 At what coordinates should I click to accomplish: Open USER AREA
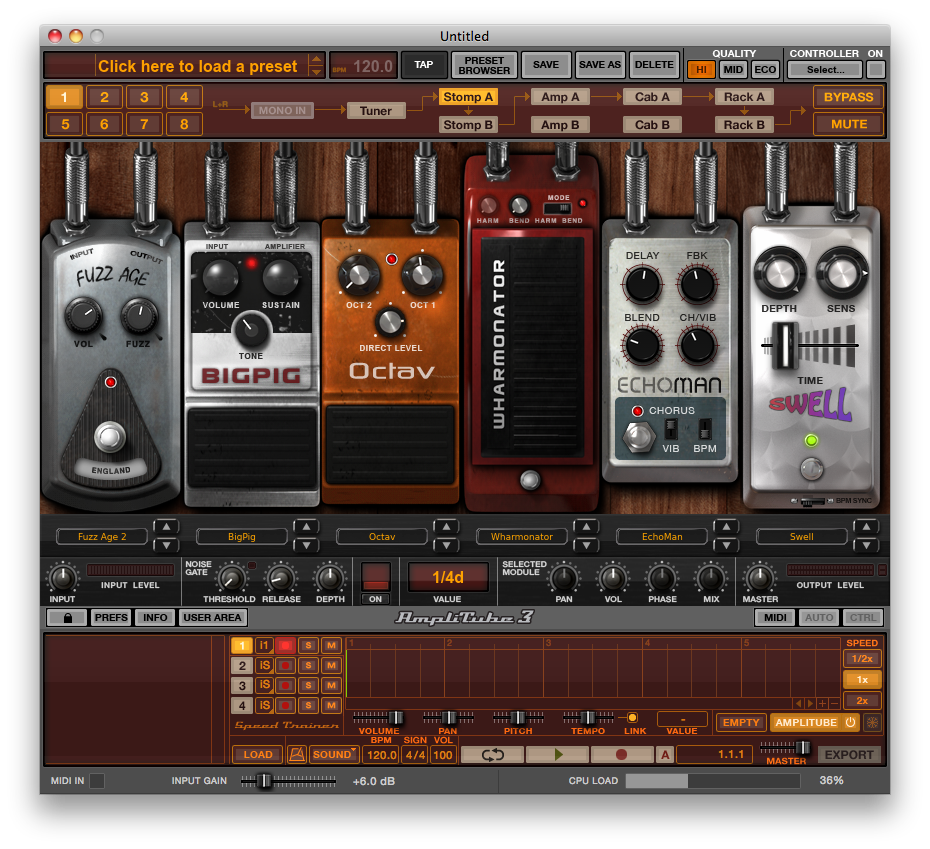coord(212,618)
